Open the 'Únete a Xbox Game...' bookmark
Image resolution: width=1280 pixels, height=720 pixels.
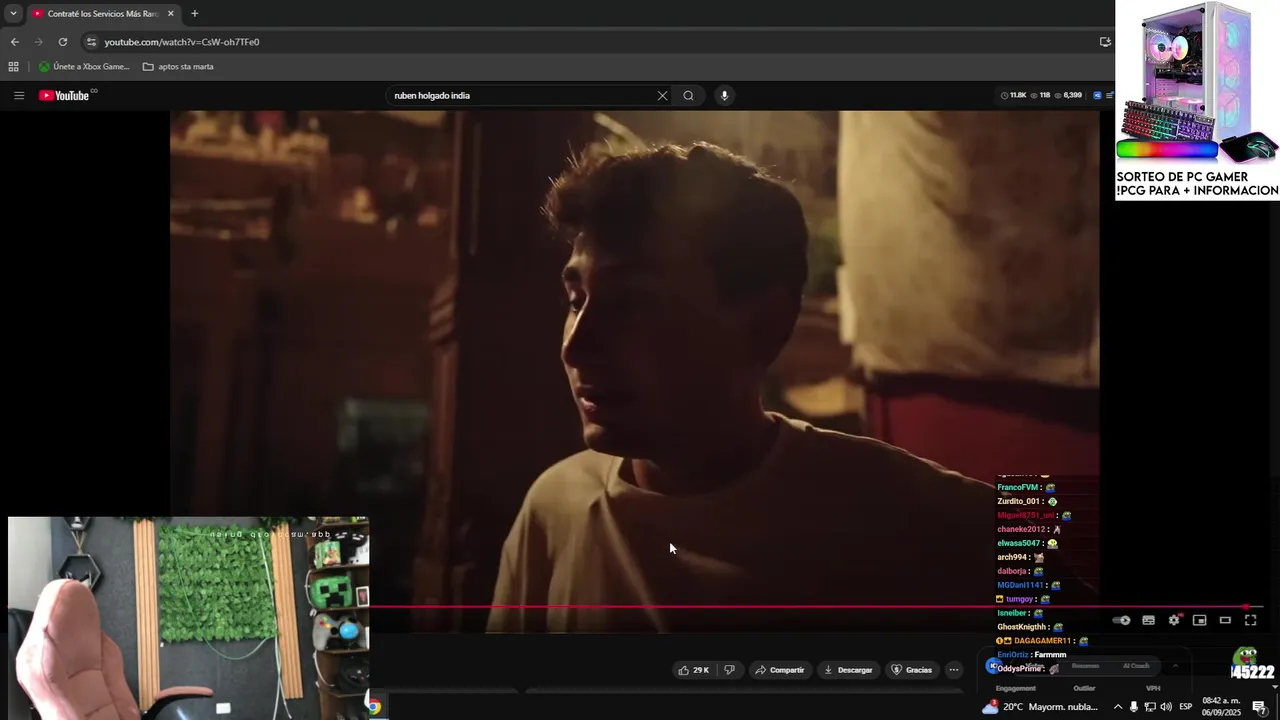84,67
